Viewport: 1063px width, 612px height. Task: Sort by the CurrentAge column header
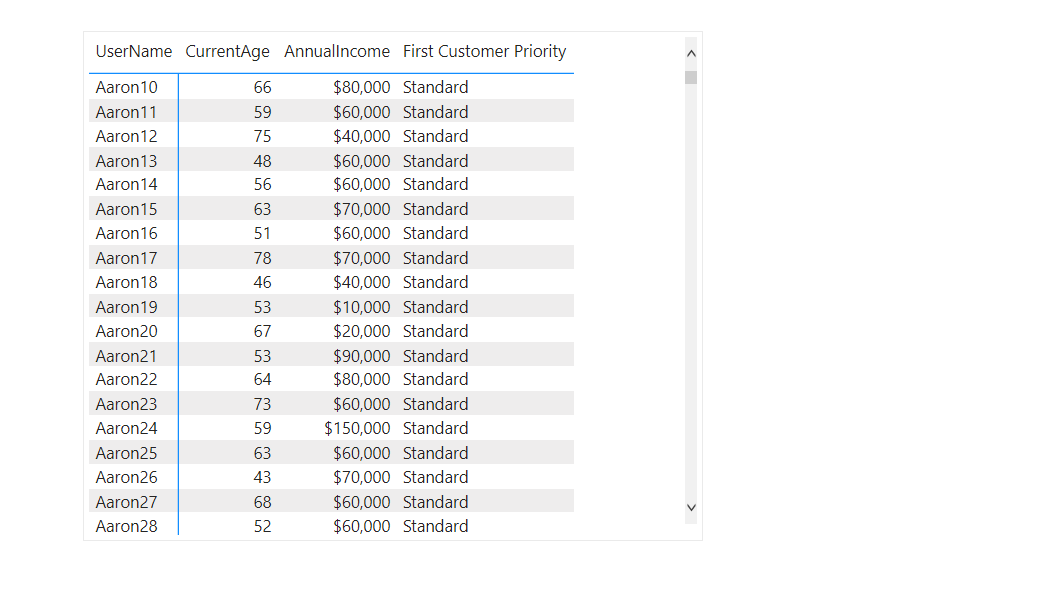click(227, 52)
